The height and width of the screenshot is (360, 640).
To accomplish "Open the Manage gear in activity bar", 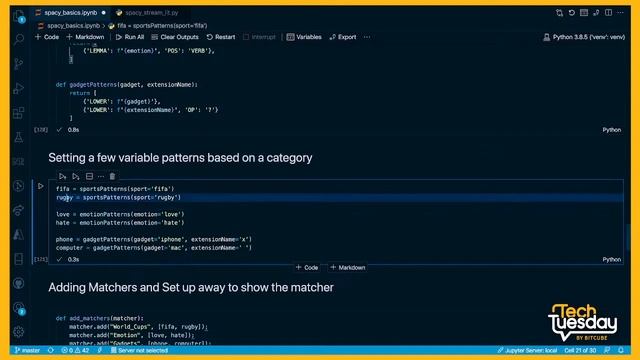I will tap(19, 332).
